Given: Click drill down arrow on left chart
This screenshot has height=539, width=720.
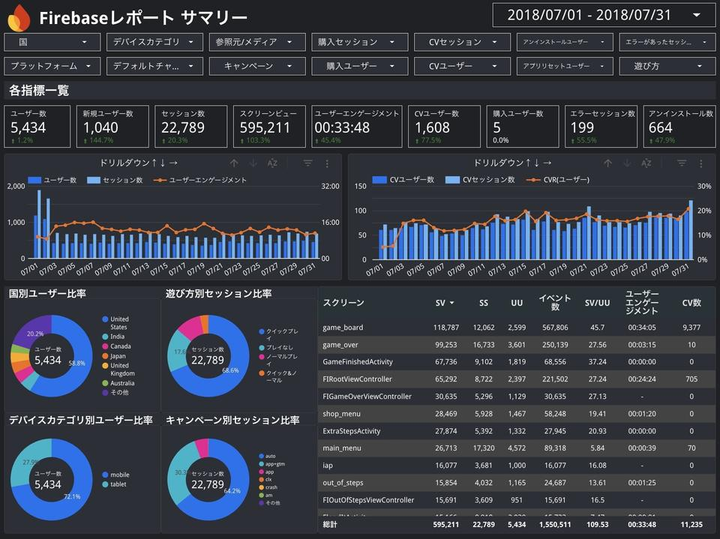Looking at the screenshot, I should 253,163.
